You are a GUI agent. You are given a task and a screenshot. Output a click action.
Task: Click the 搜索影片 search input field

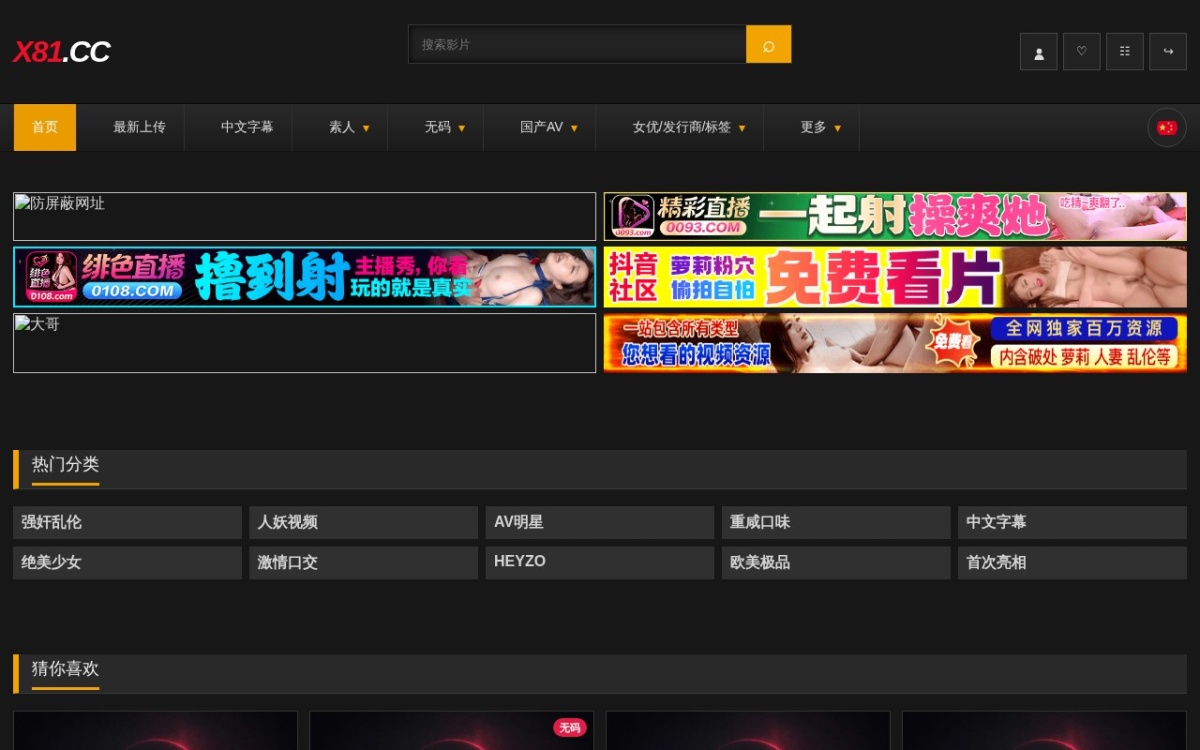click(577, 45)
